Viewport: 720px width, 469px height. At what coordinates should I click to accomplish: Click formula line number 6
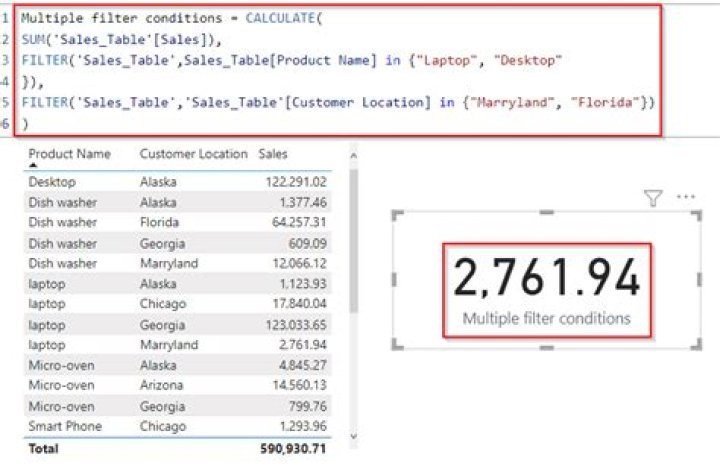point(5,124)
